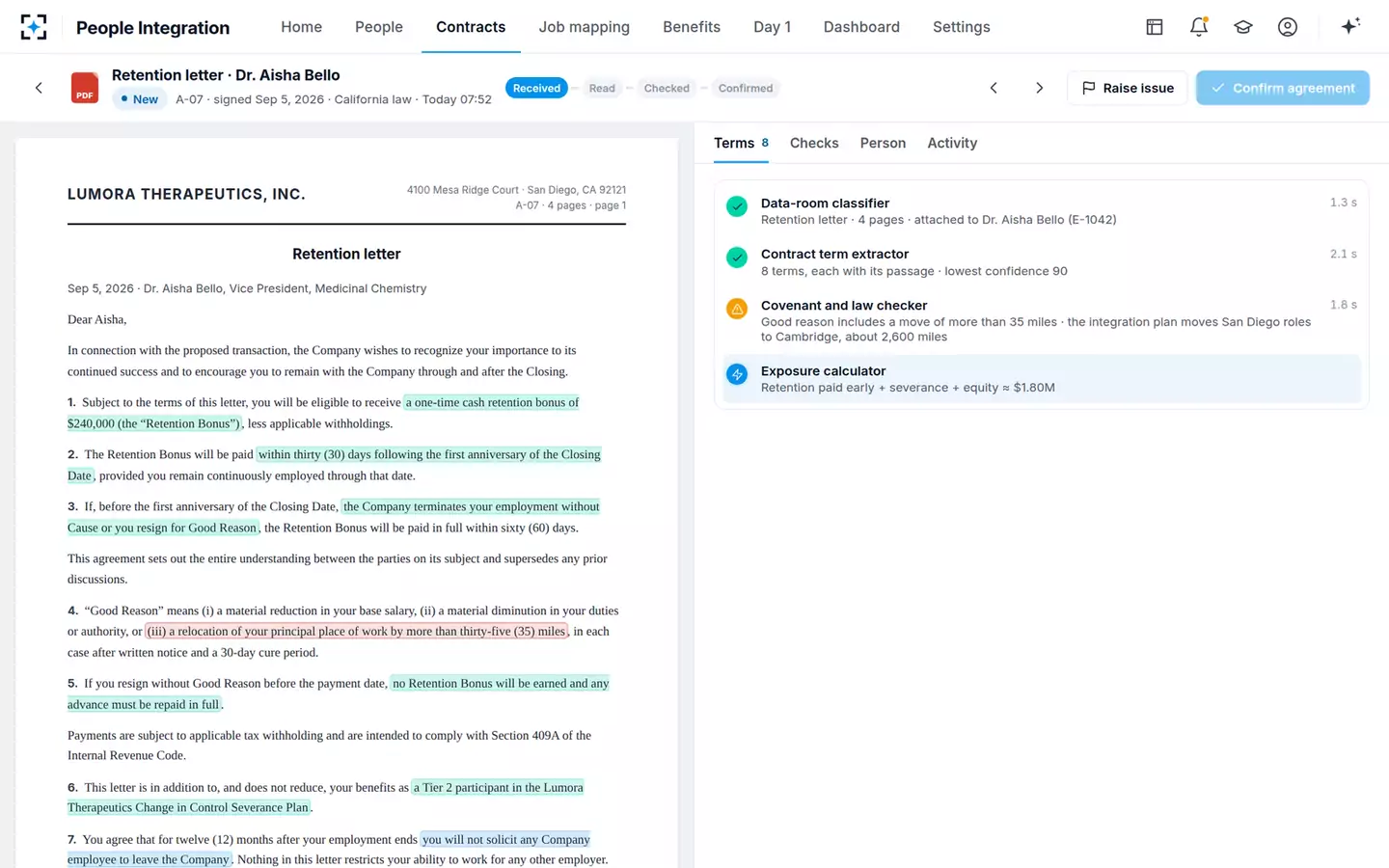
Task: Switch to the Checks tab
Action: (814, 143)
